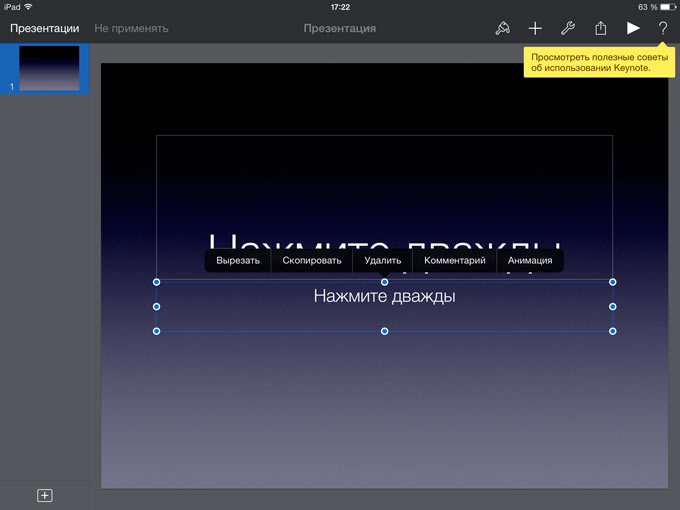Open the wrench Tools menu
680x510 pixels.
(x=567, y=29)
